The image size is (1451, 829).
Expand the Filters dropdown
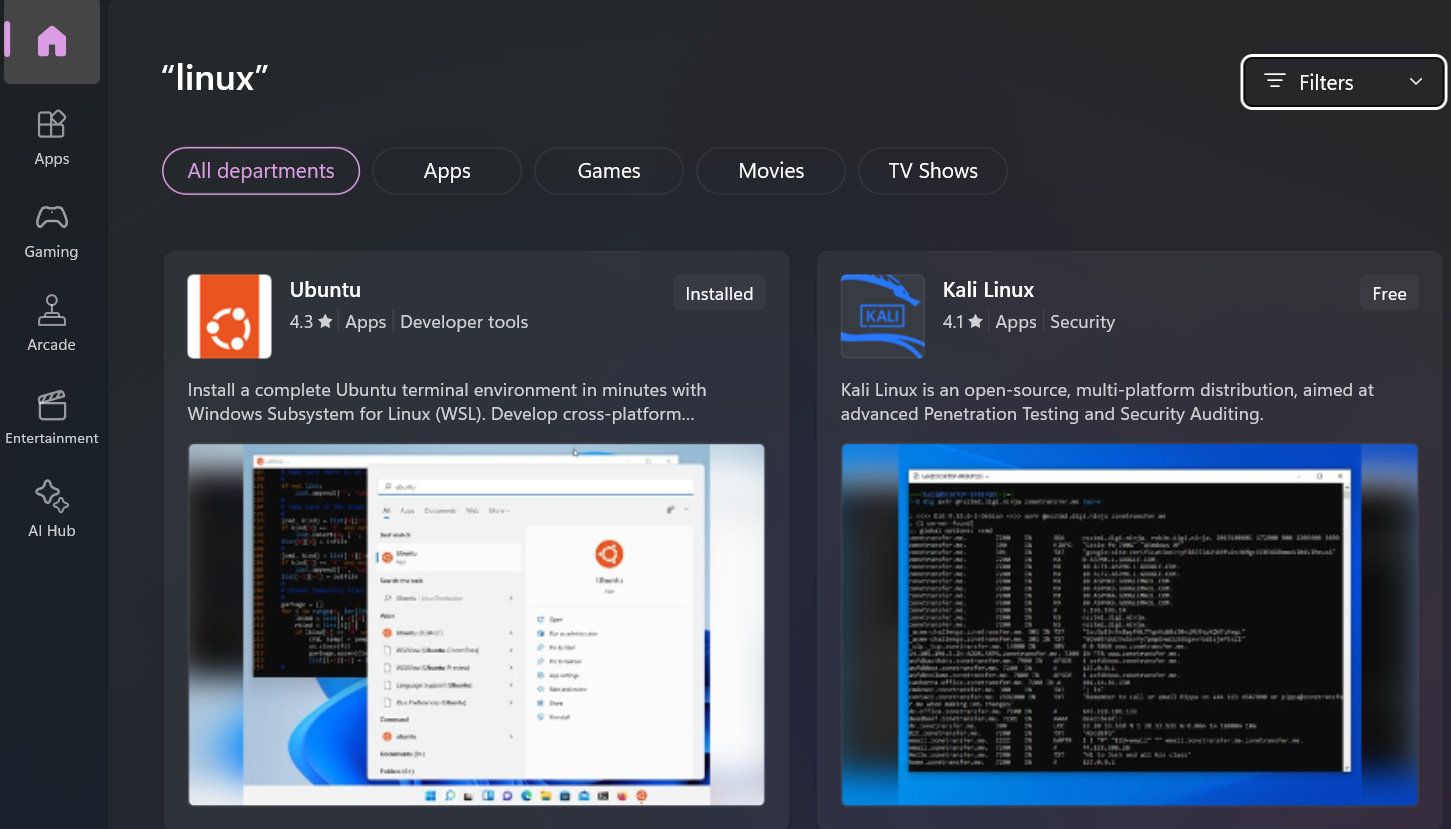pos(1343,82)
